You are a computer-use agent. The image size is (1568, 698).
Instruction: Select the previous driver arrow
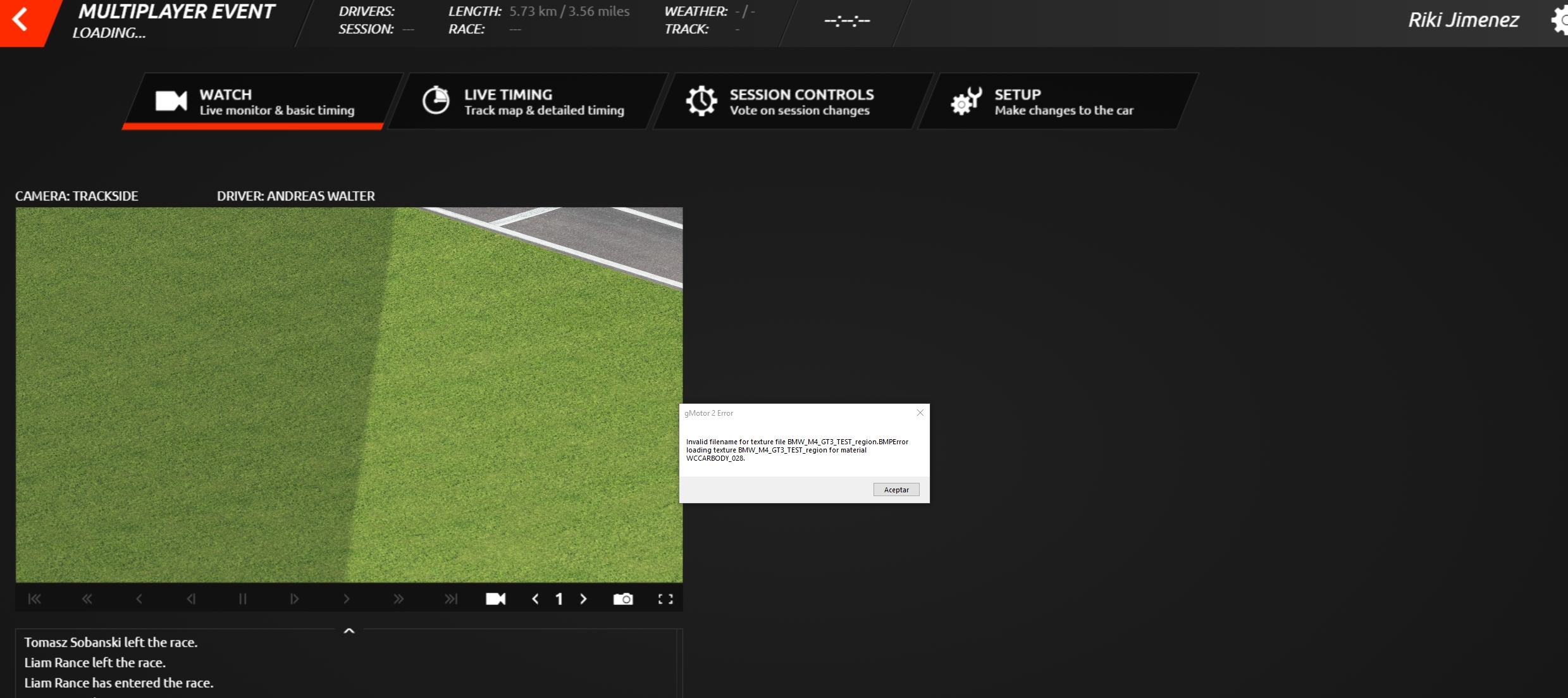(x=535, y=599)
